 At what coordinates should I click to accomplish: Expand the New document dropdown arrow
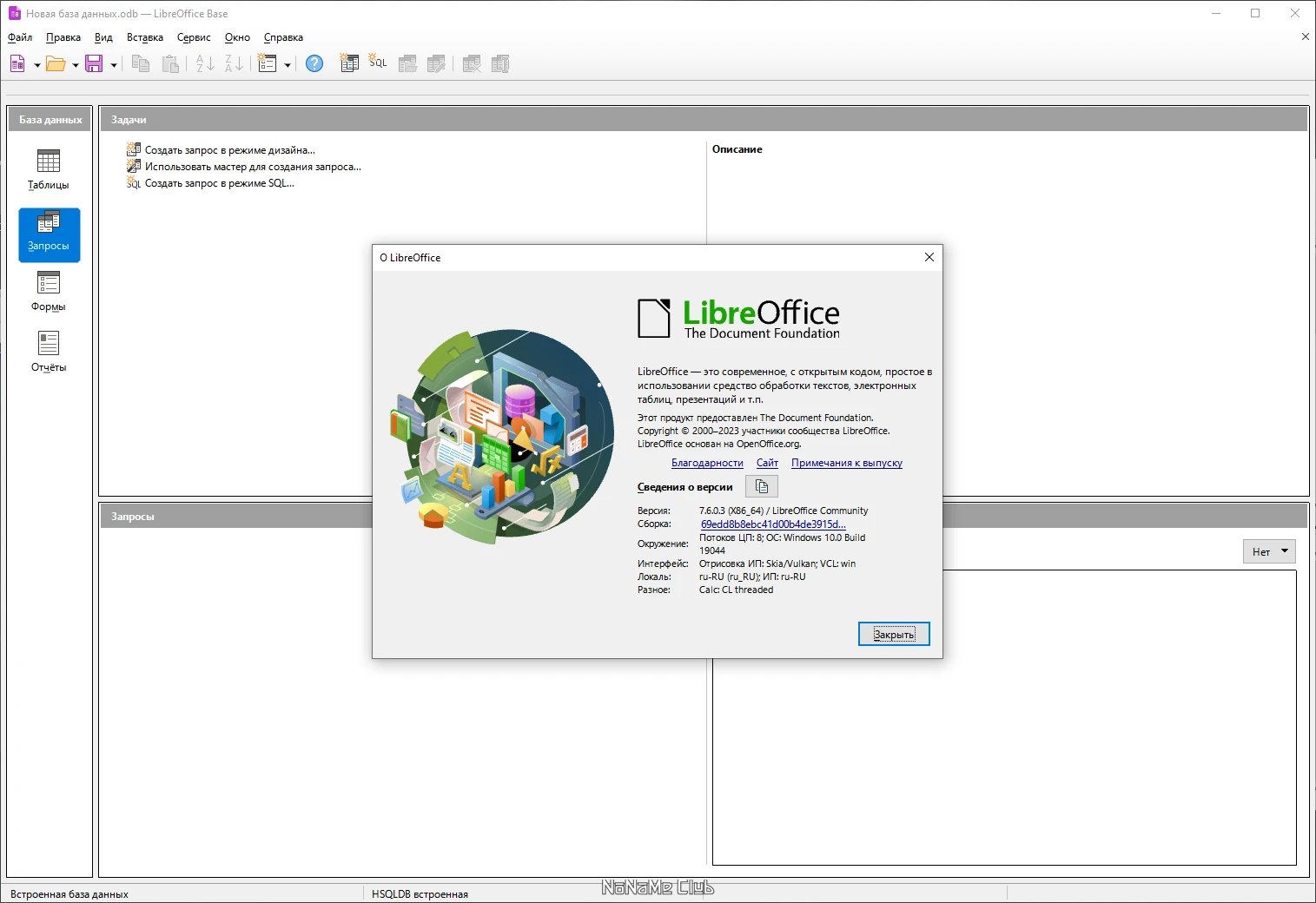click(36, 64)
